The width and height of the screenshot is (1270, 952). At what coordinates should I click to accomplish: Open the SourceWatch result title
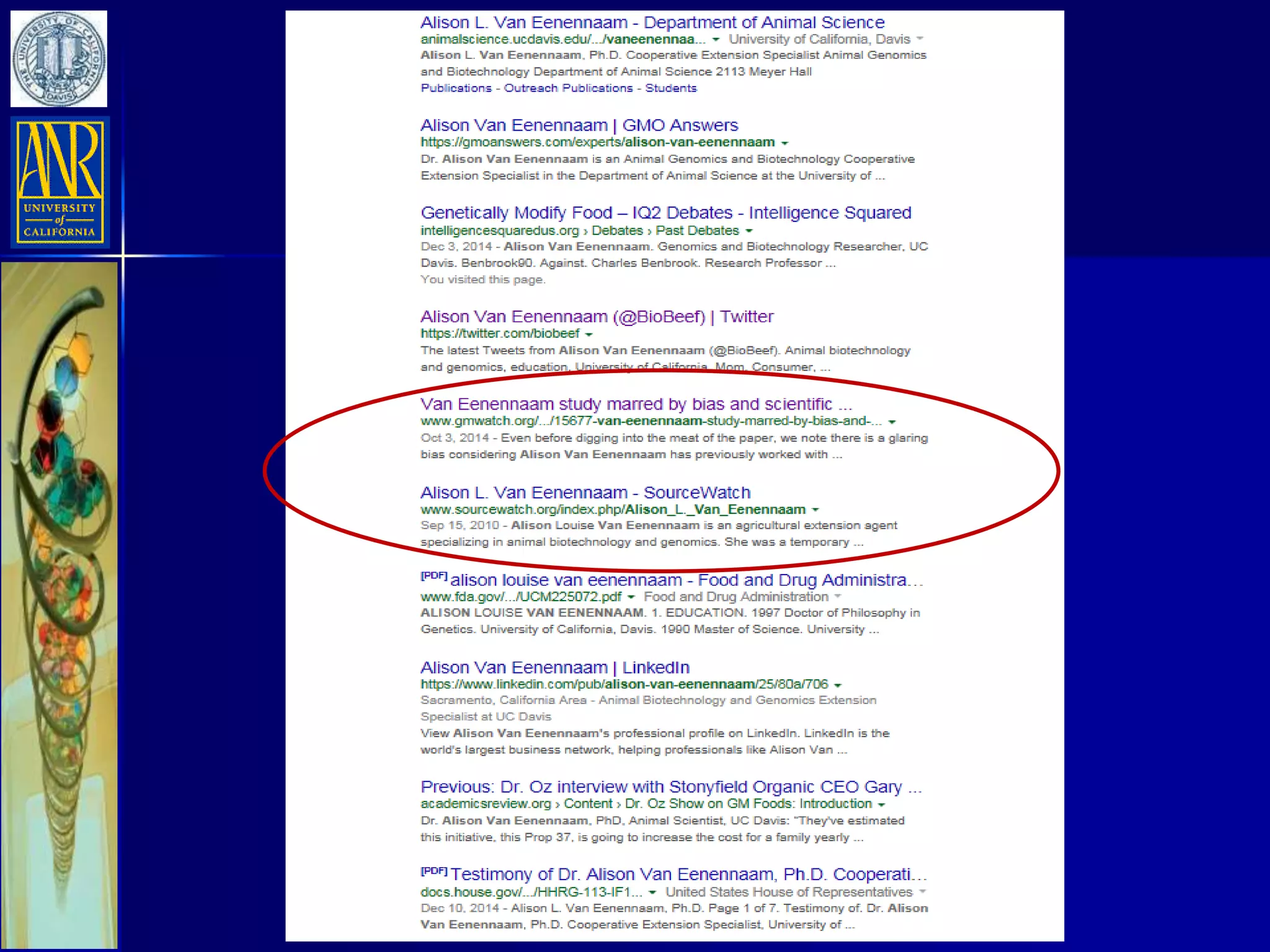(585, 493)
